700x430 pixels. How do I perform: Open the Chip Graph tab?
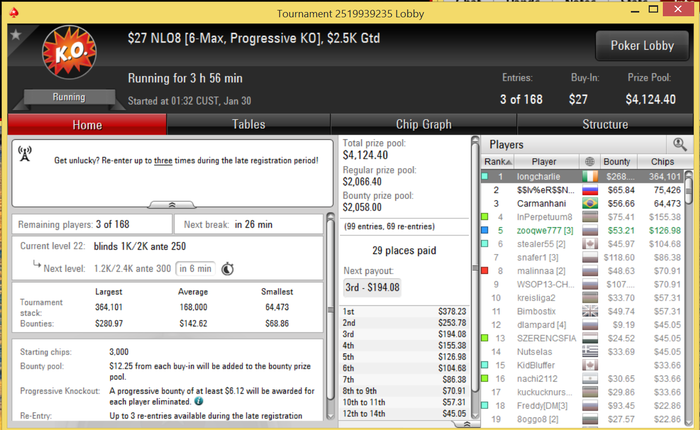tap(423, 124)
